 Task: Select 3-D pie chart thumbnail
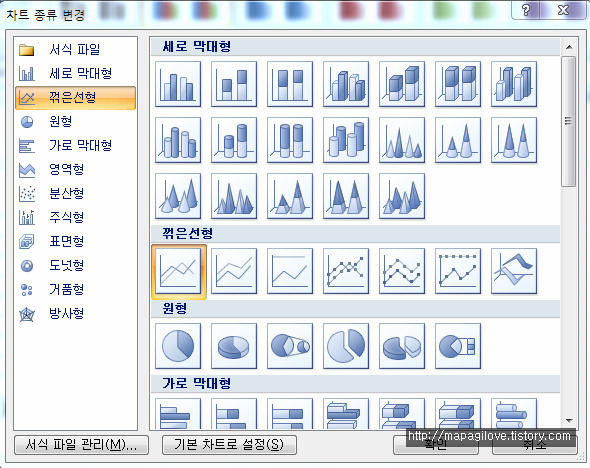[x=234, y=346]
